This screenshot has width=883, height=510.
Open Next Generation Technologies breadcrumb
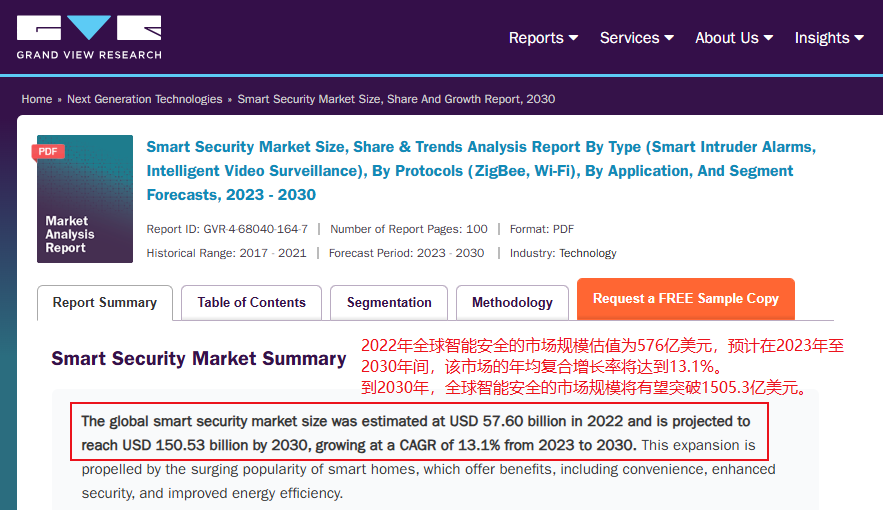[x=145, y=99]
